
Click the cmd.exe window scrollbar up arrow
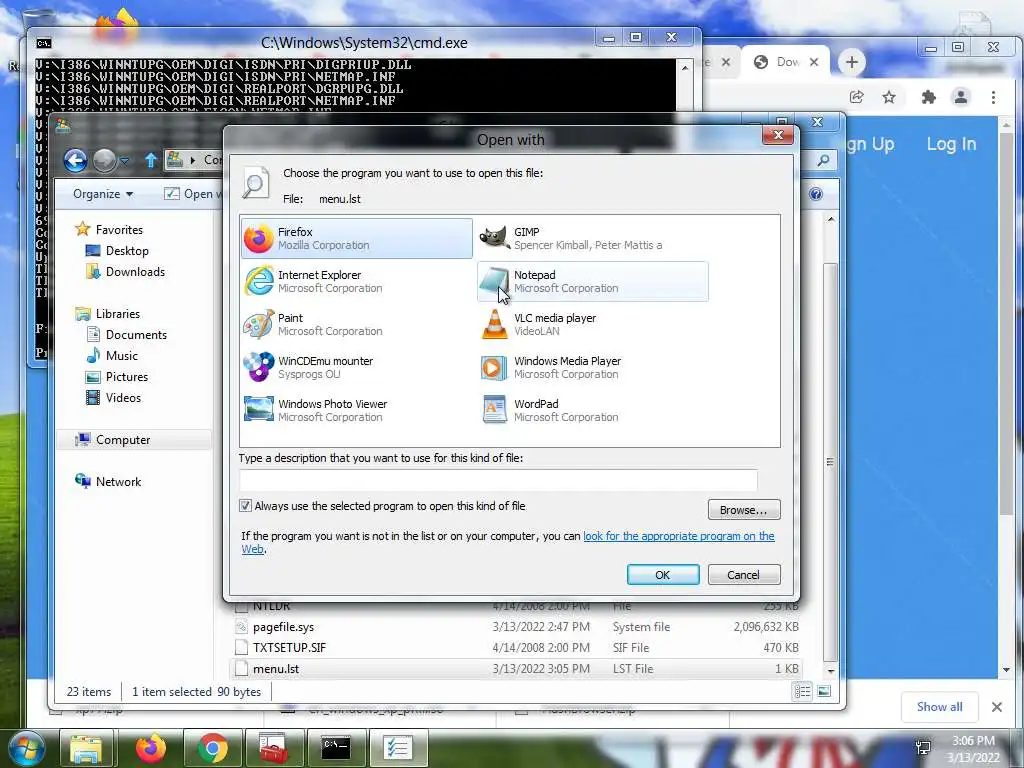[x=685, y=68]
